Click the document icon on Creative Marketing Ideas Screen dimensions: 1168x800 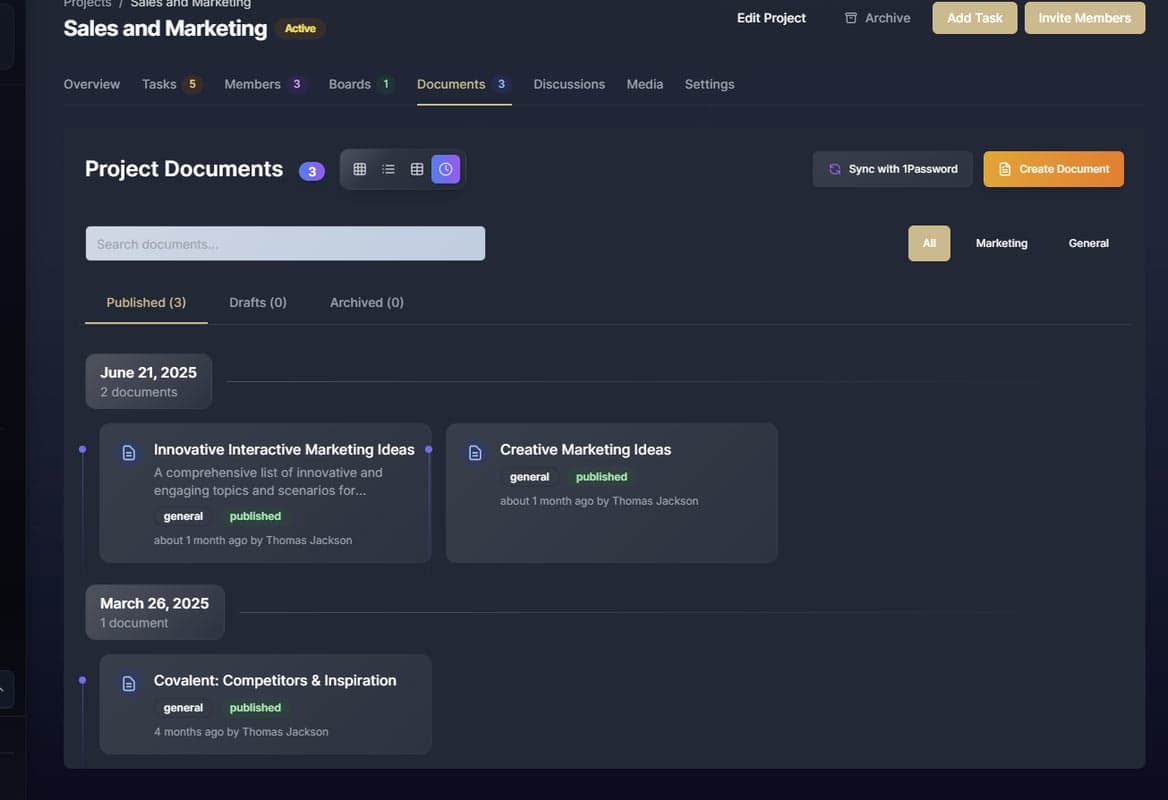[475, 453]
